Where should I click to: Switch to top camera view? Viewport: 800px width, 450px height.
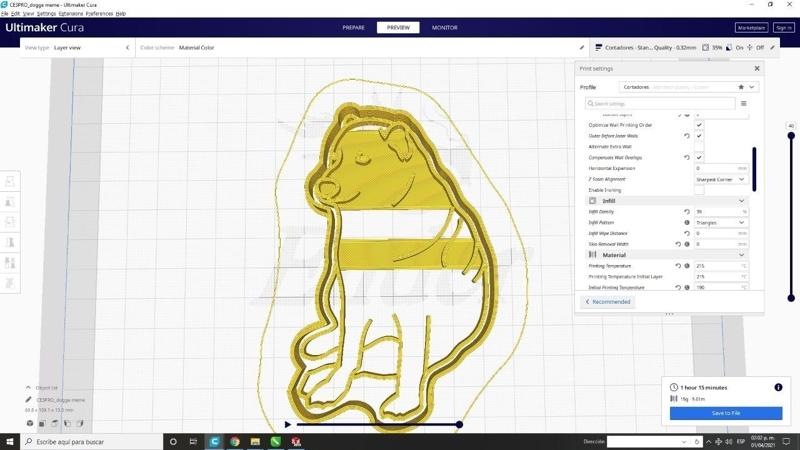coord(55,423)
